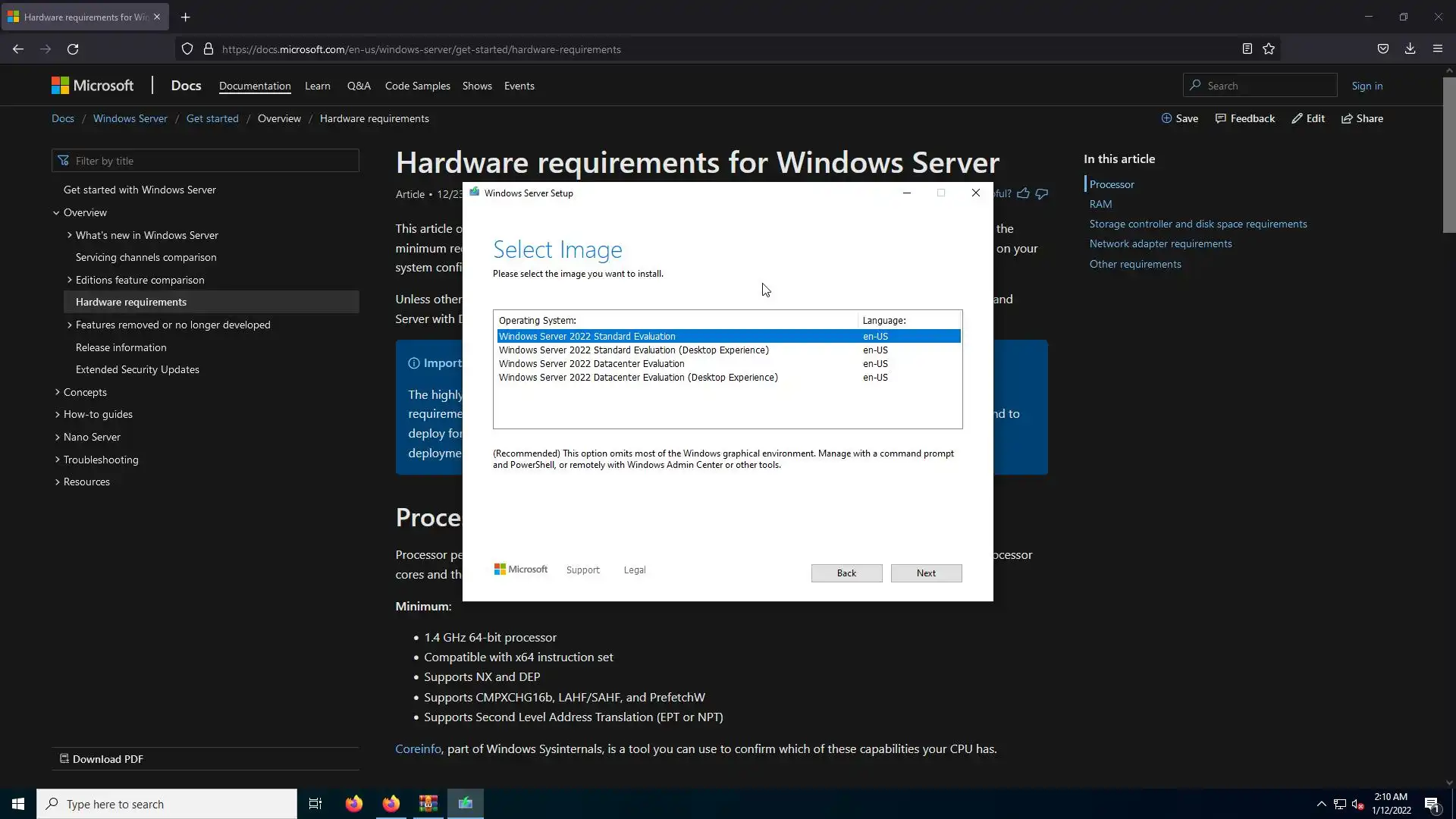Open Firefox hamburger menu
This screenshot has width=1456, height=819.
(x=1437, y=49)
